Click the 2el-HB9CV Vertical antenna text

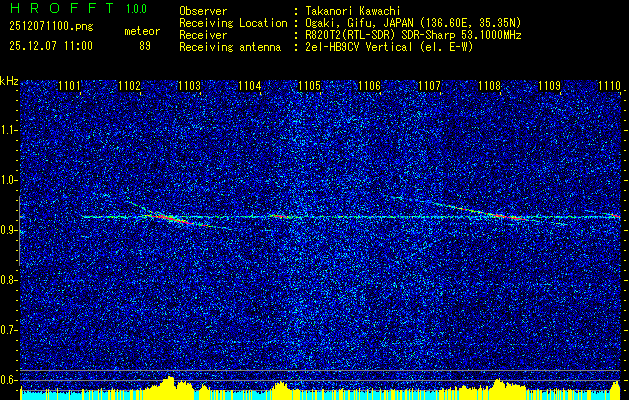click(388, 47)
